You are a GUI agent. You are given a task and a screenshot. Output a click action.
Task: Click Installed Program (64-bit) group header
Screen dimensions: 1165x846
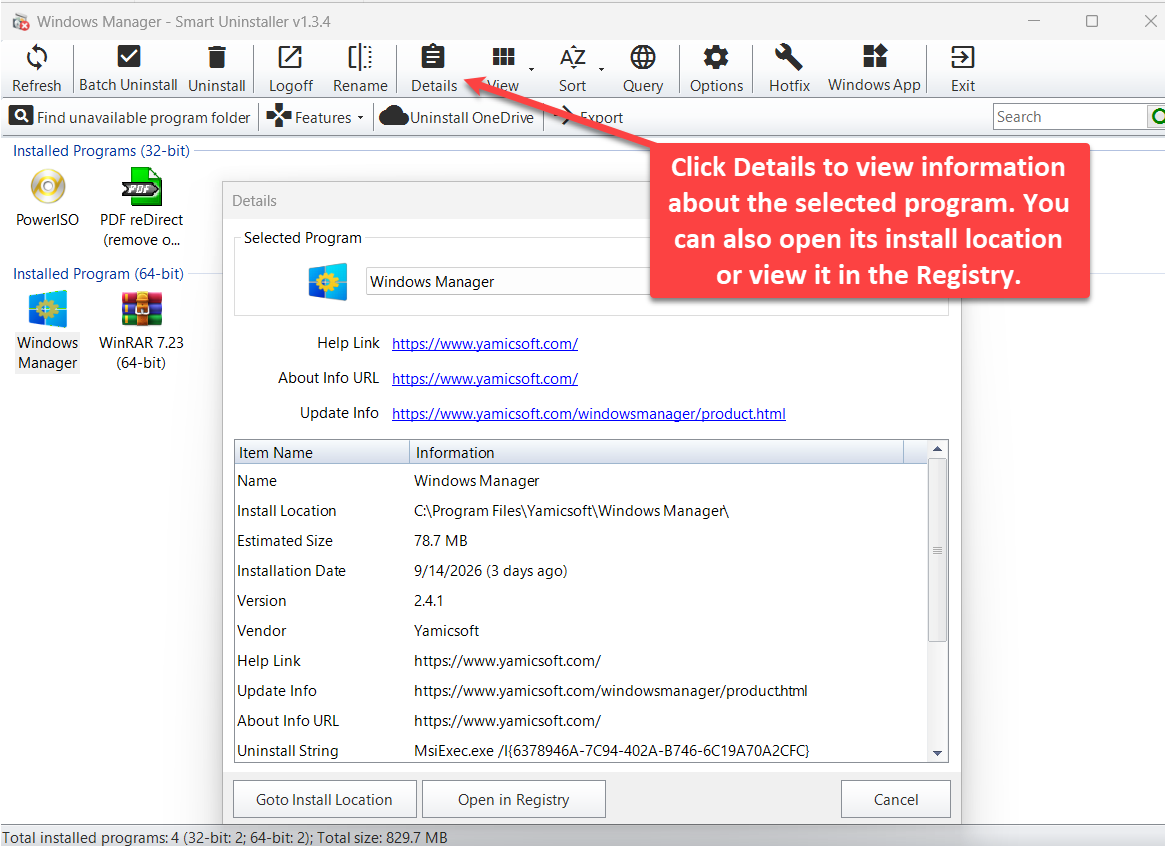pos(98,273)
